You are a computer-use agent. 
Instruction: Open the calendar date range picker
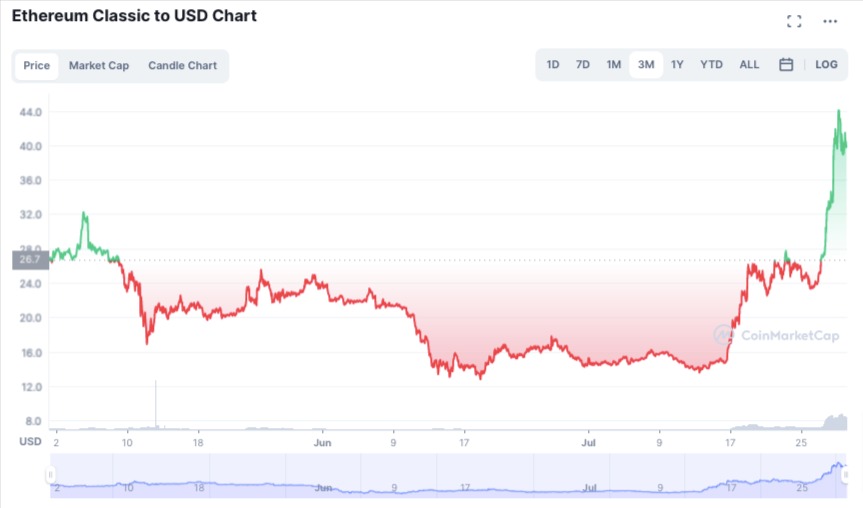(786, 65)
